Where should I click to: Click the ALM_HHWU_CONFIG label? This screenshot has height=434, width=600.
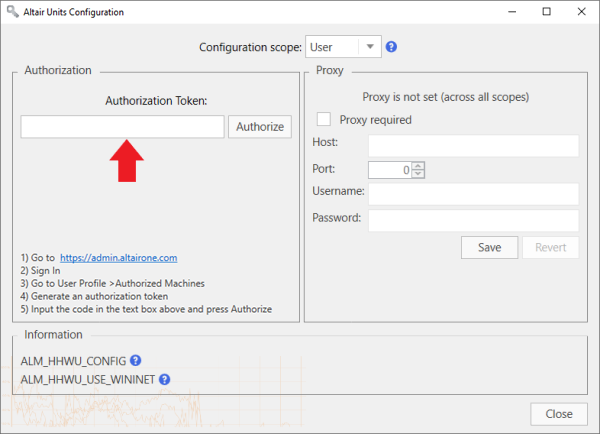(73, 361)
